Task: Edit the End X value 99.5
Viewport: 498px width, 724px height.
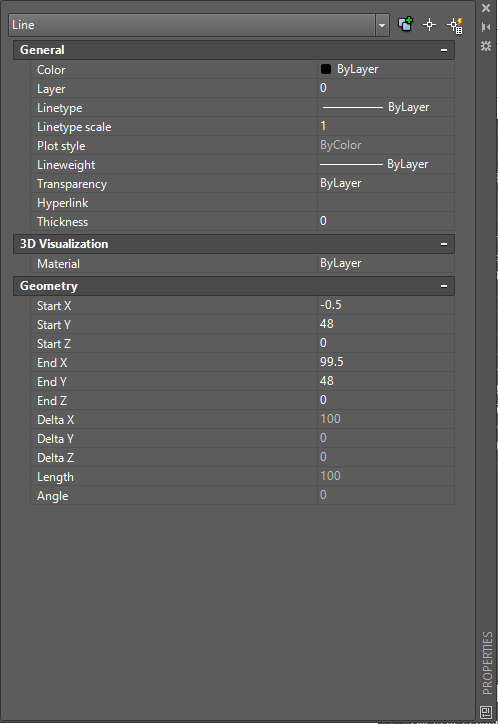Action: point(386,362)
